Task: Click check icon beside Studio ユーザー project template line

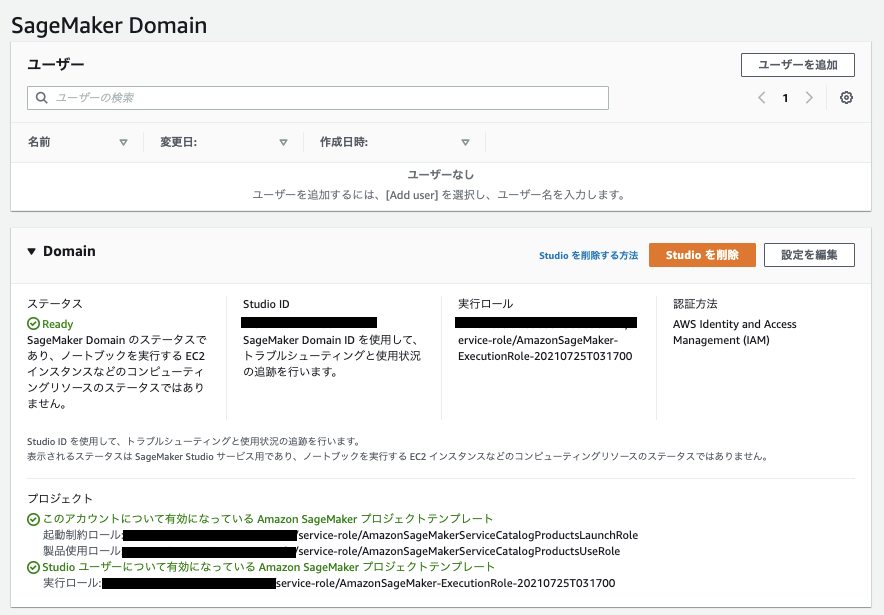Action: 33,567
